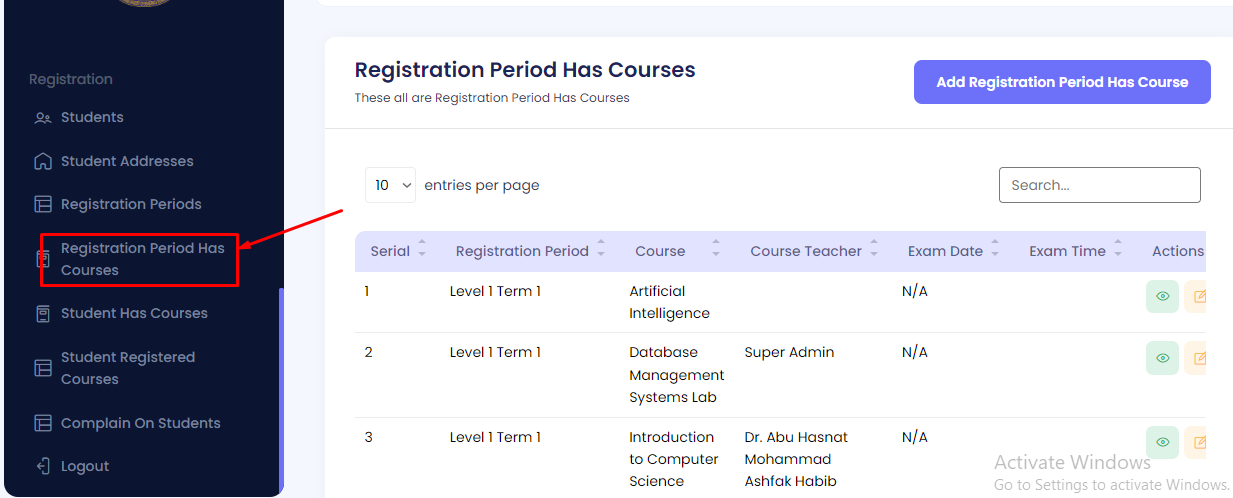Viewport: 1233px width, 498px height.
Task: Open the entries per page dropdown
Action: pyautogui.click(x=390, y=185)
